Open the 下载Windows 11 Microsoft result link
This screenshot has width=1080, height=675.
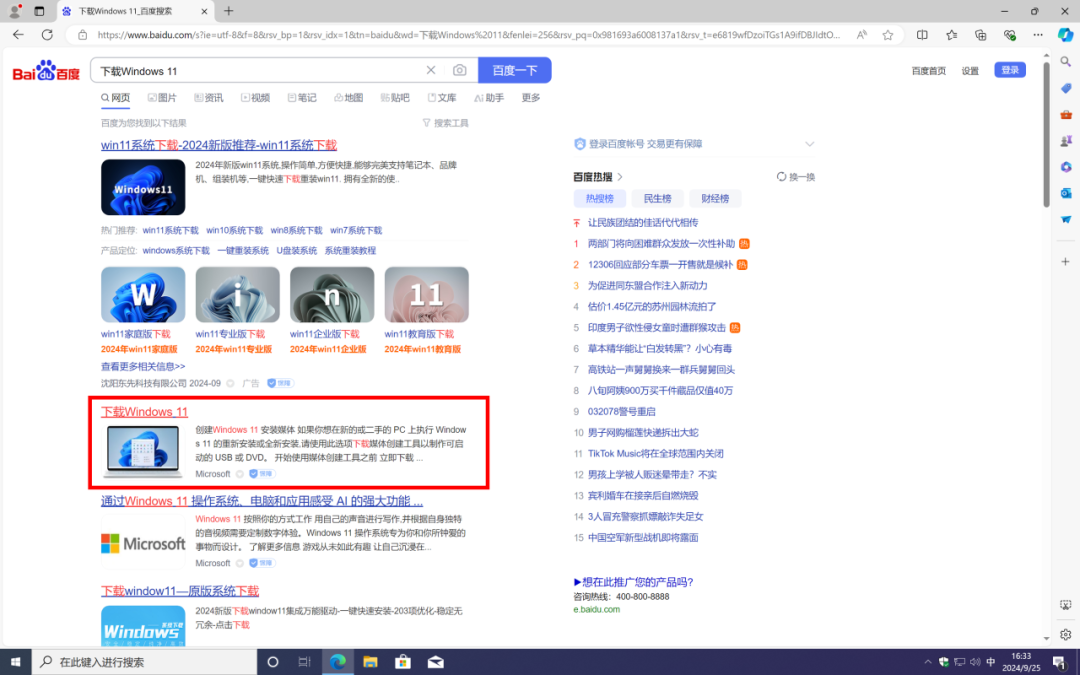coord(144,412)
